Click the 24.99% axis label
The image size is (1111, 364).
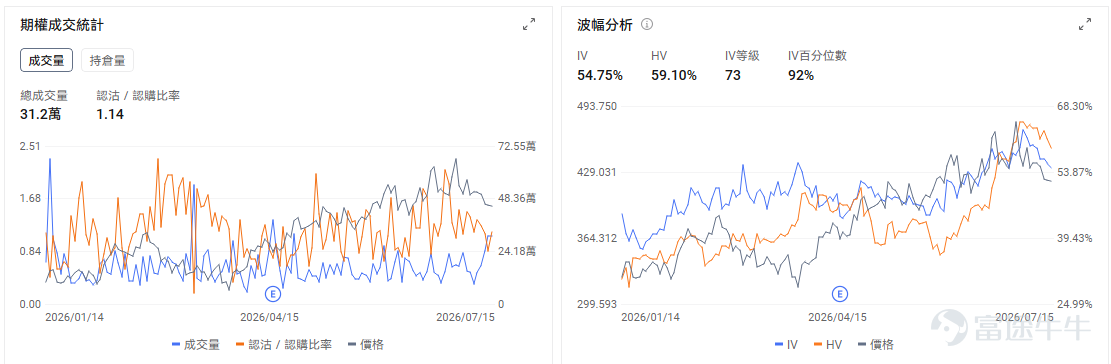click(x=1074, y=305)
